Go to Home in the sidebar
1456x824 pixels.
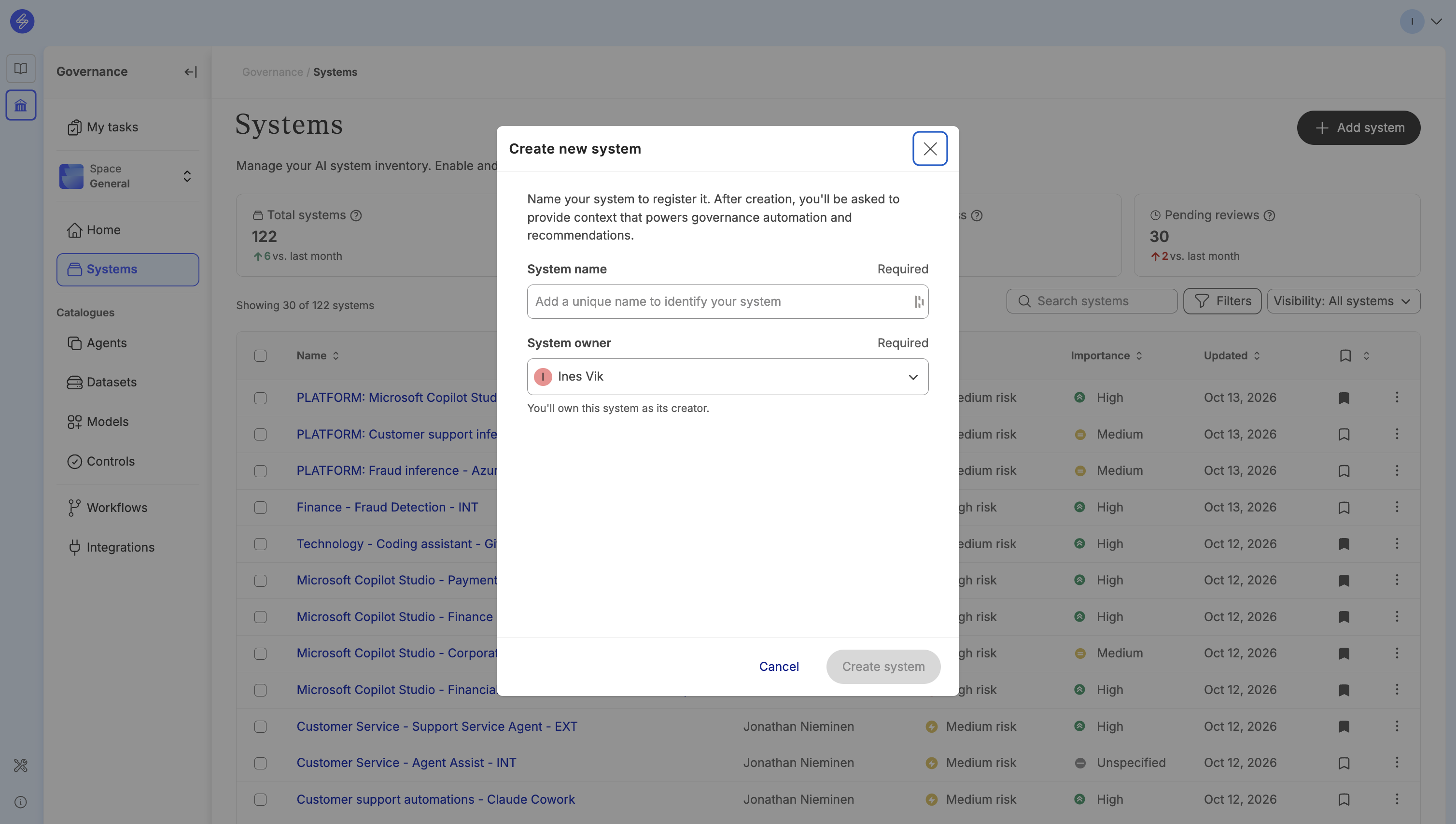click(128, 230)
